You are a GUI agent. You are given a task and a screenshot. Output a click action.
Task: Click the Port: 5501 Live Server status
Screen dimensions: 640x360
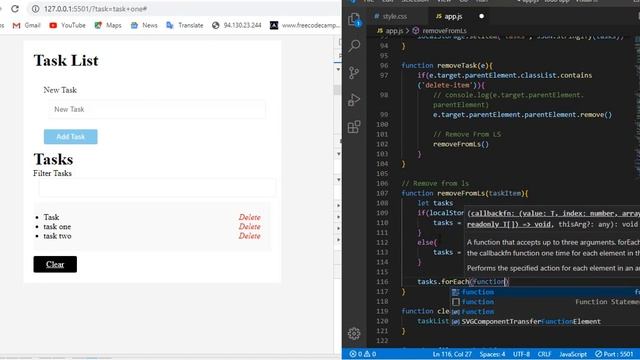[614, 354]
